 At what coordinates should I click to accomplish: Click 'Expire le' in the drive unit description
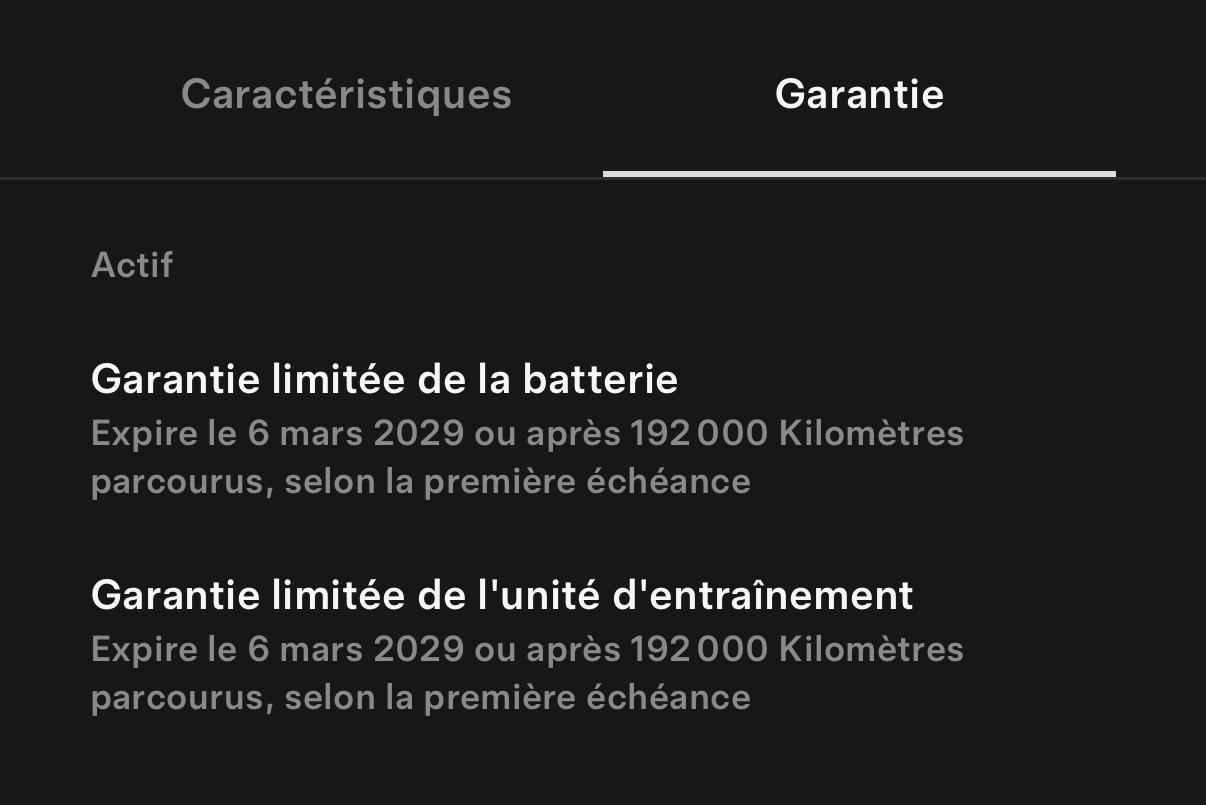[164, 649]
